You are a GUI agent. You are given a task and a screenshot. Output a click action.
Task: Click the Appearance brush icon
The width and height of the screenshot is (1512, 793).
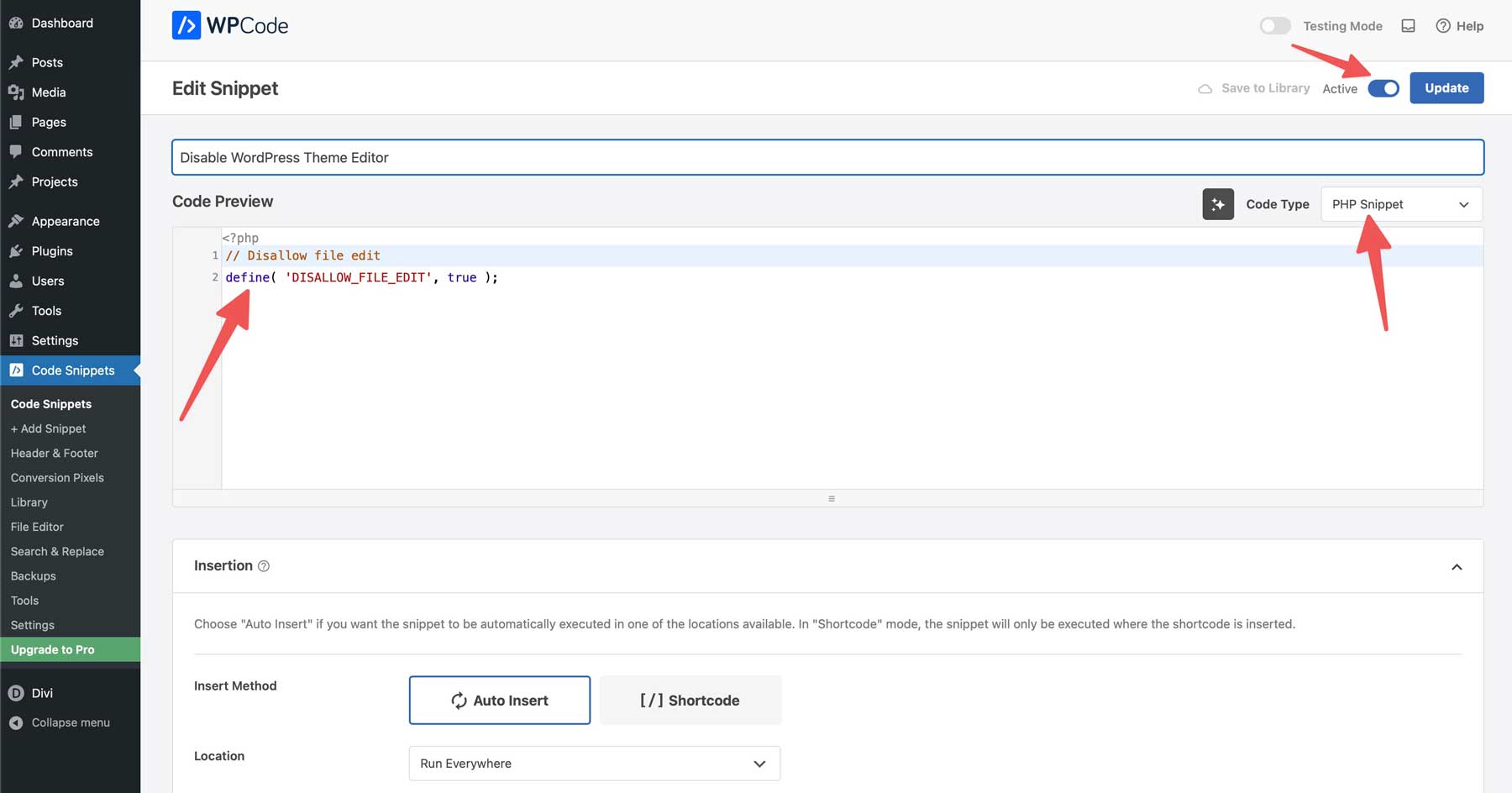(x=16, y=220)
